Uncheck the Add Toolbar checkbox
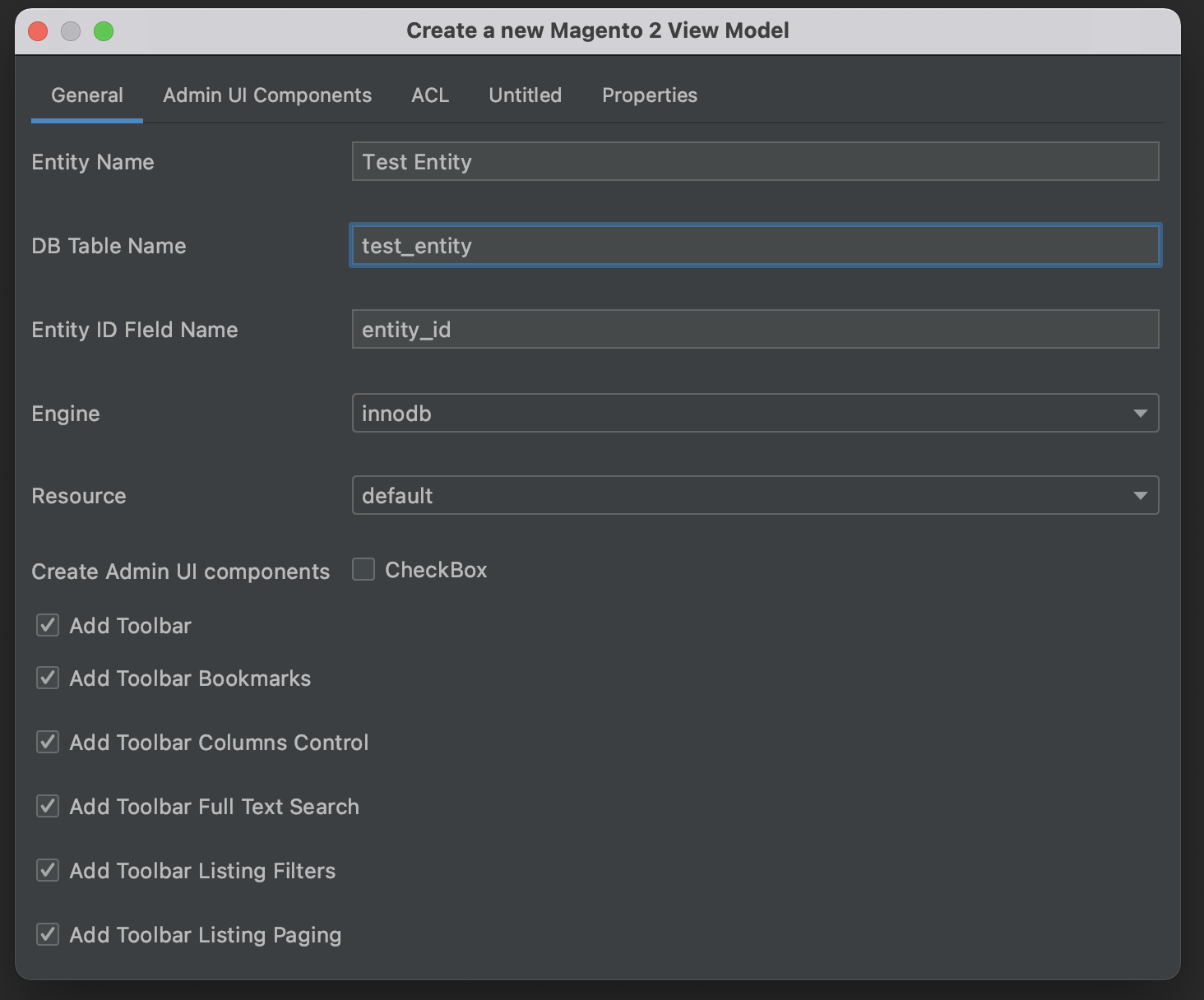This screenshot has height=1000, width=1204. click(x=48, y=626)
